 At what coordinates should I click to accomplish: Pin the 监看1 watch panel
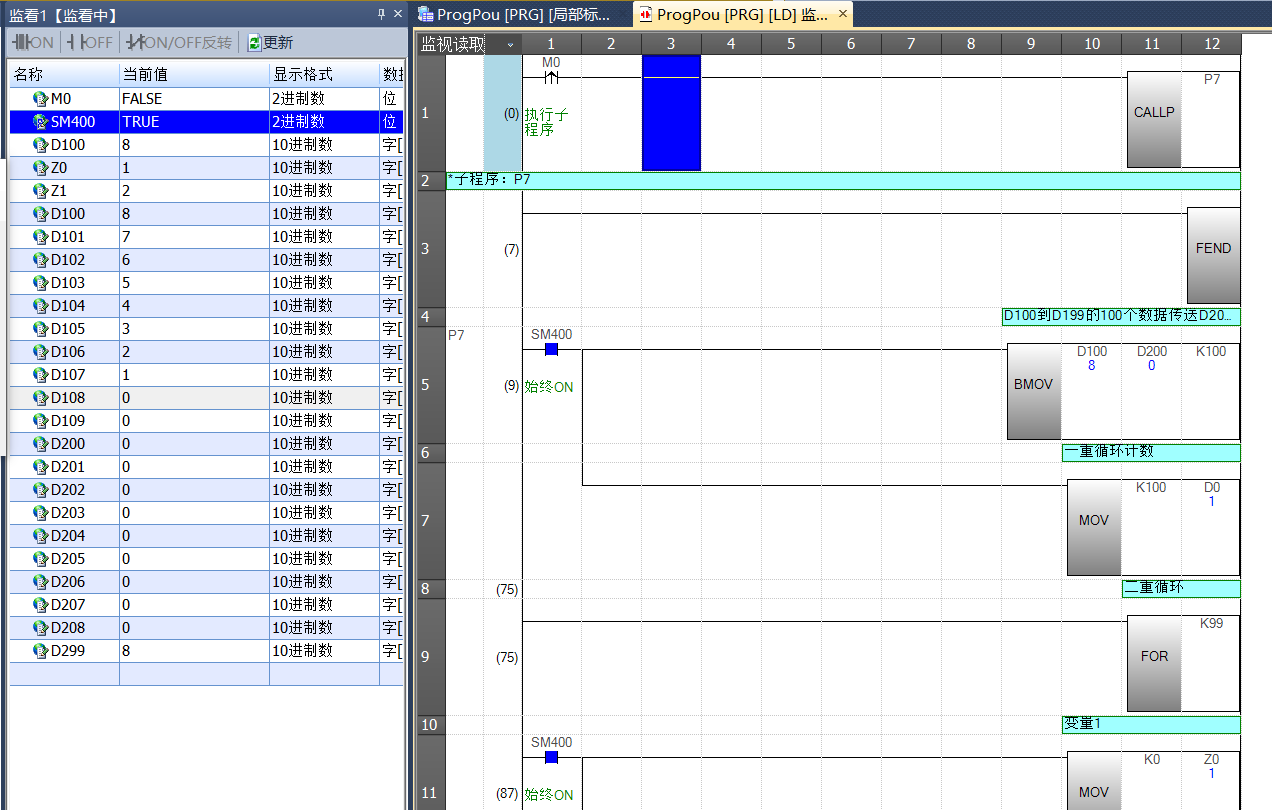click(381, 14)
